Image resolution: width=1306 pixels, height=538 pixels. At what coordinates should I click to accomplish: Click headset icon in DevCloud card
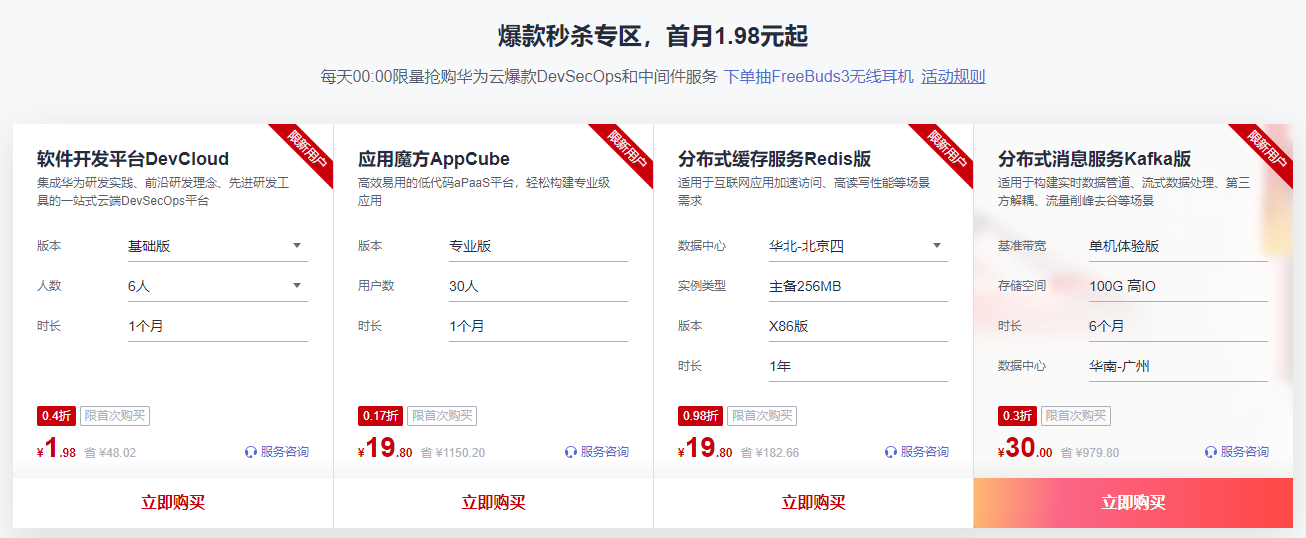click(x=251, y=452)
